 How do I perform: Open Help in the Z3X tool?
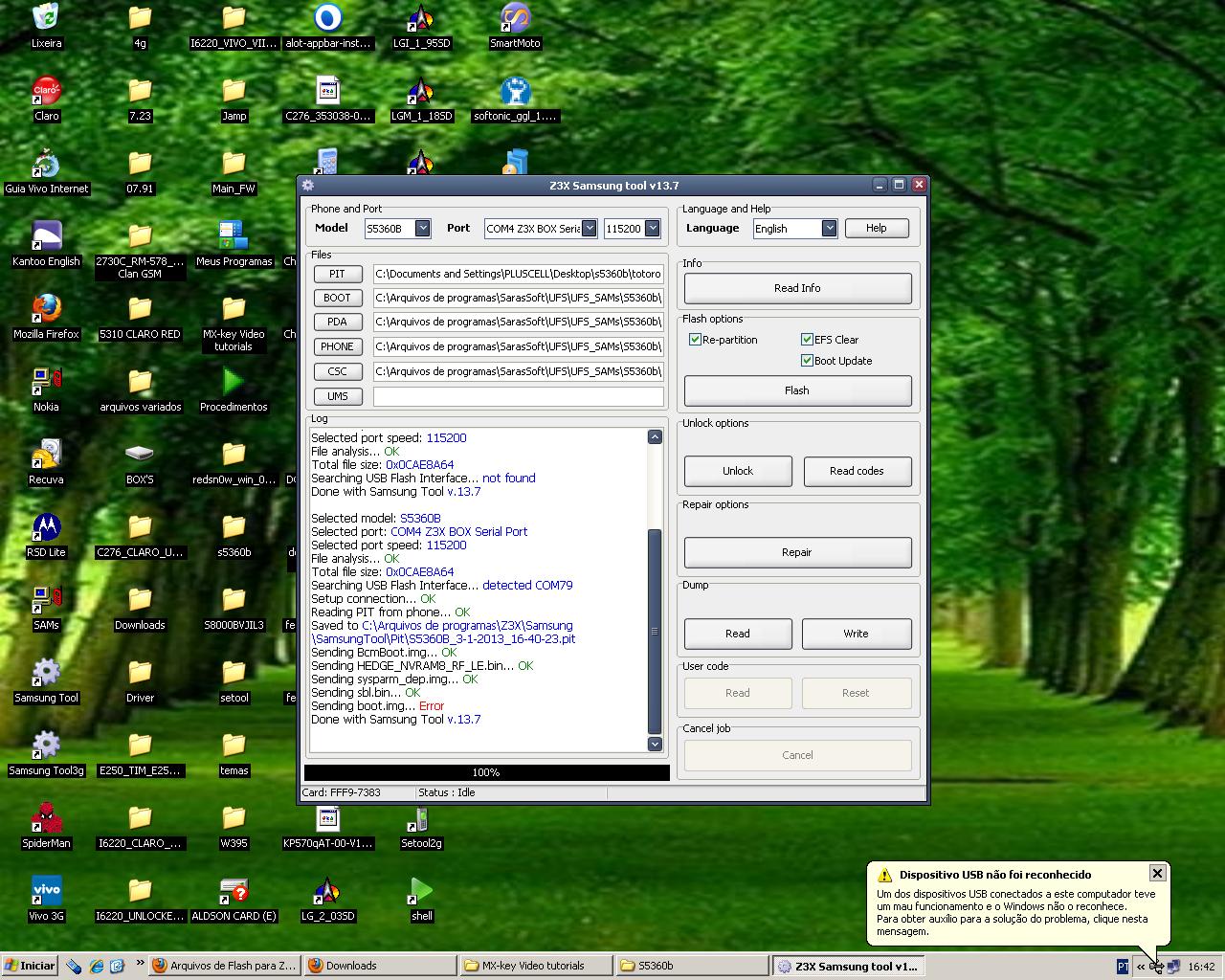click(x=877, y=228)
